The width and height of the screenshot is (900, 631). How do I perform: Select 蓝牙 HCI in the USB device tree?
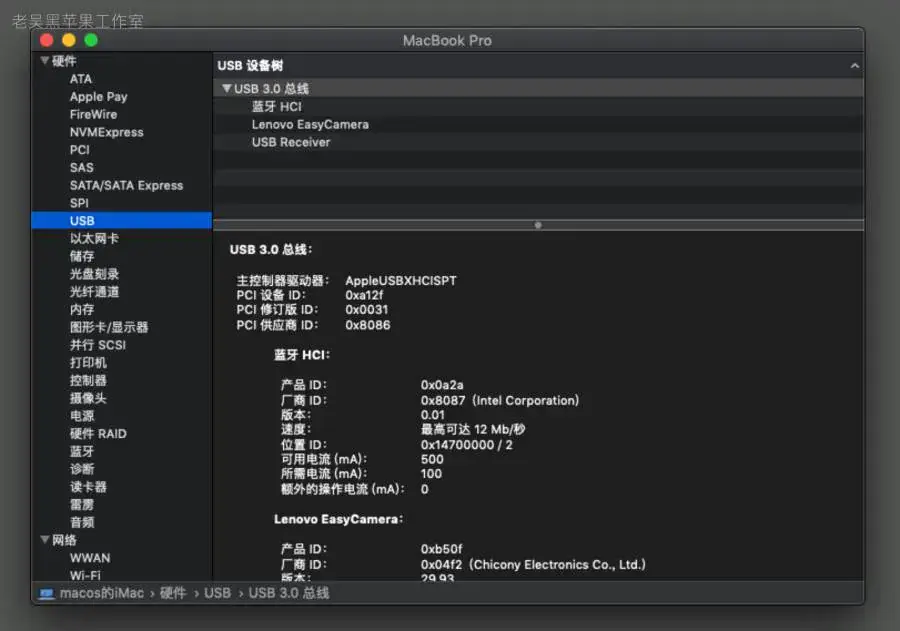click(276, 107)
